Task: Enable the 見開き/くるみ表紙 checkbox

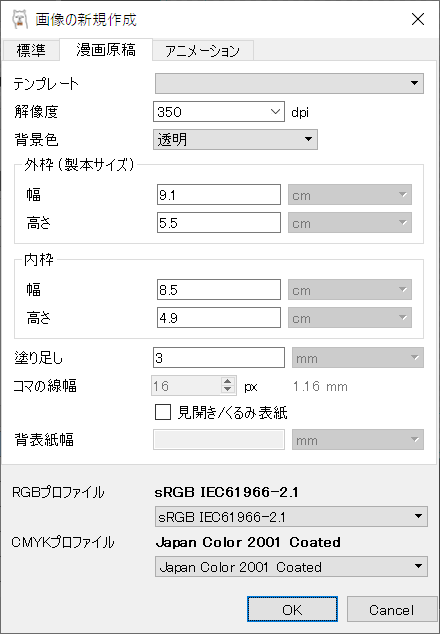Action: 163,412
